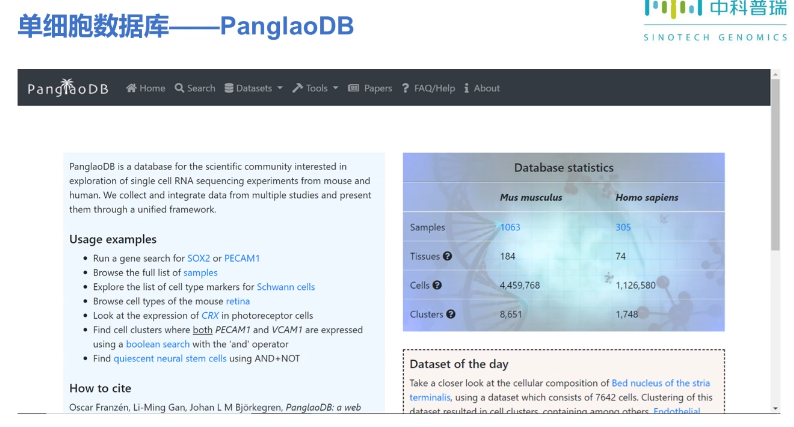This screenshot has height=427, width=794.
Task: Click the Papers newspaper icon
Action: pyautogui.click(x=353, y=88)
